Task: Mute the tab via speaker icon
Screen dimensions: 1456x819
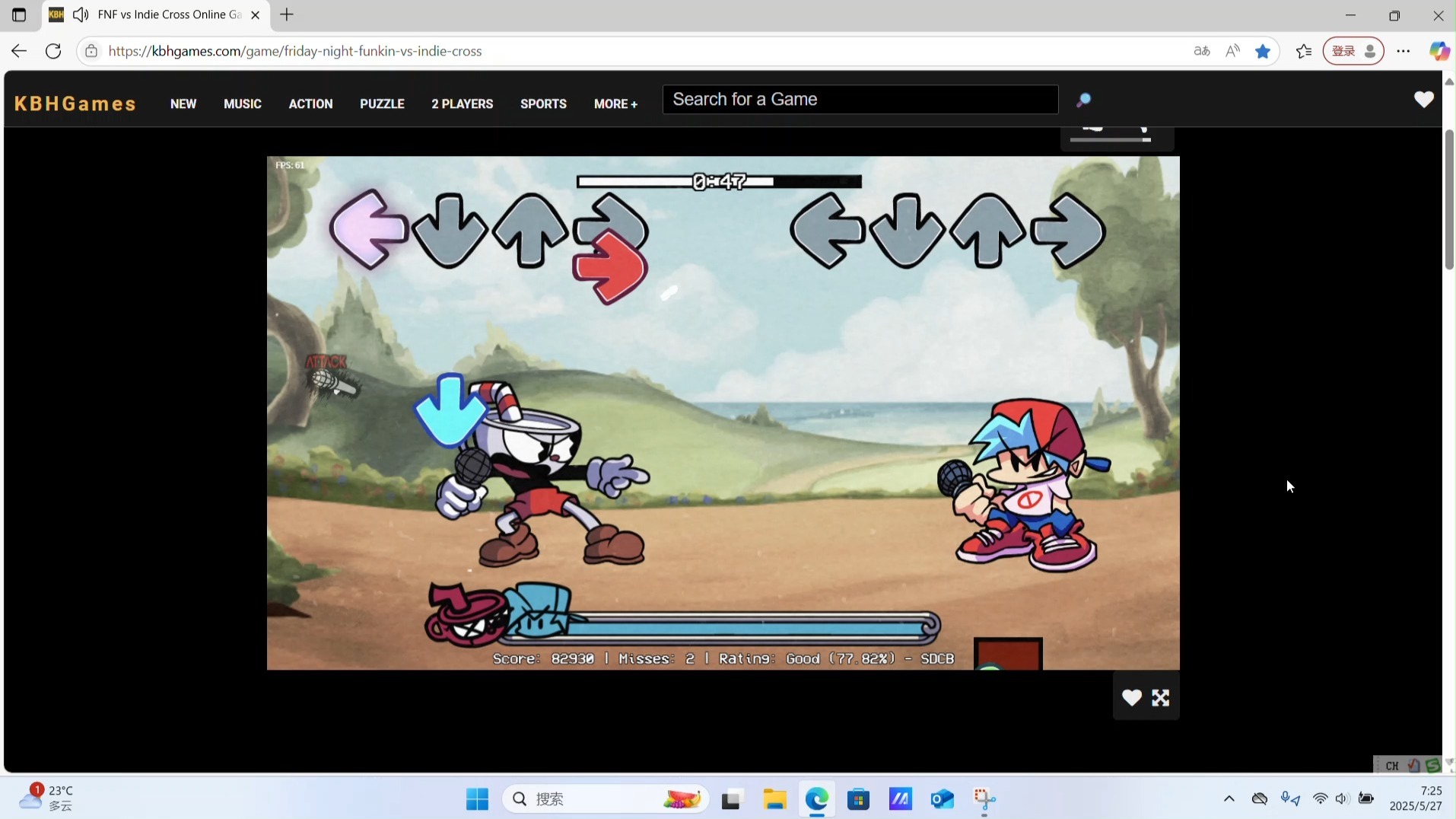Action: 81,14
